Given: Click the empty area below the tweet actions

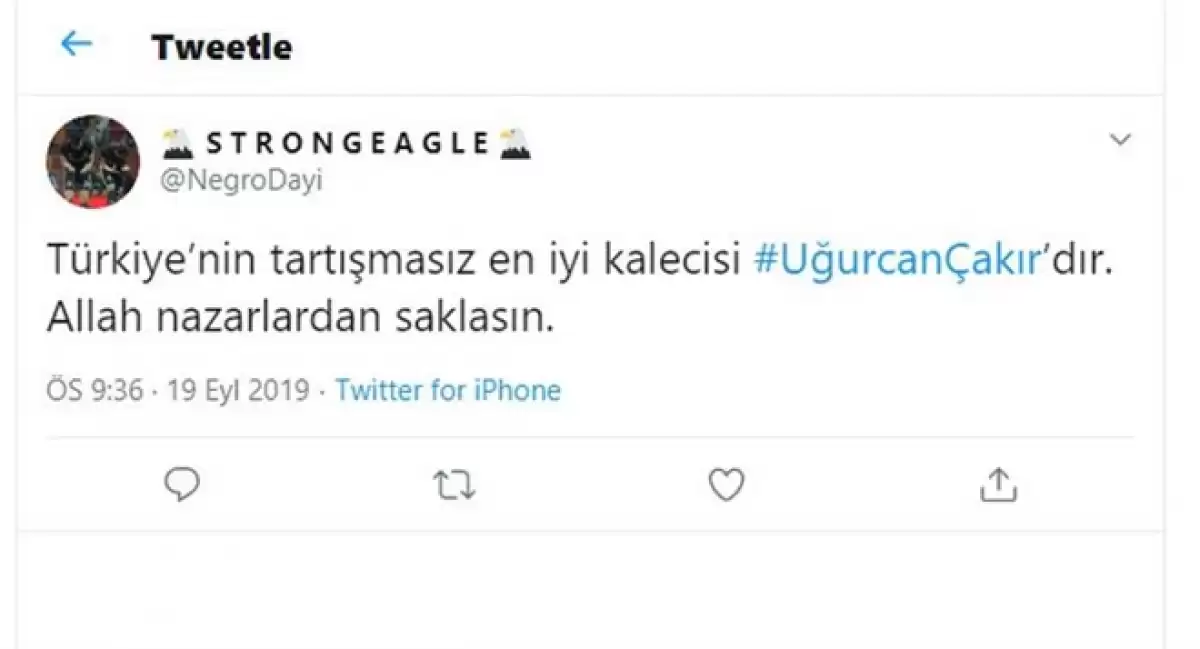Looking at the screenshot, I should 590,590.
